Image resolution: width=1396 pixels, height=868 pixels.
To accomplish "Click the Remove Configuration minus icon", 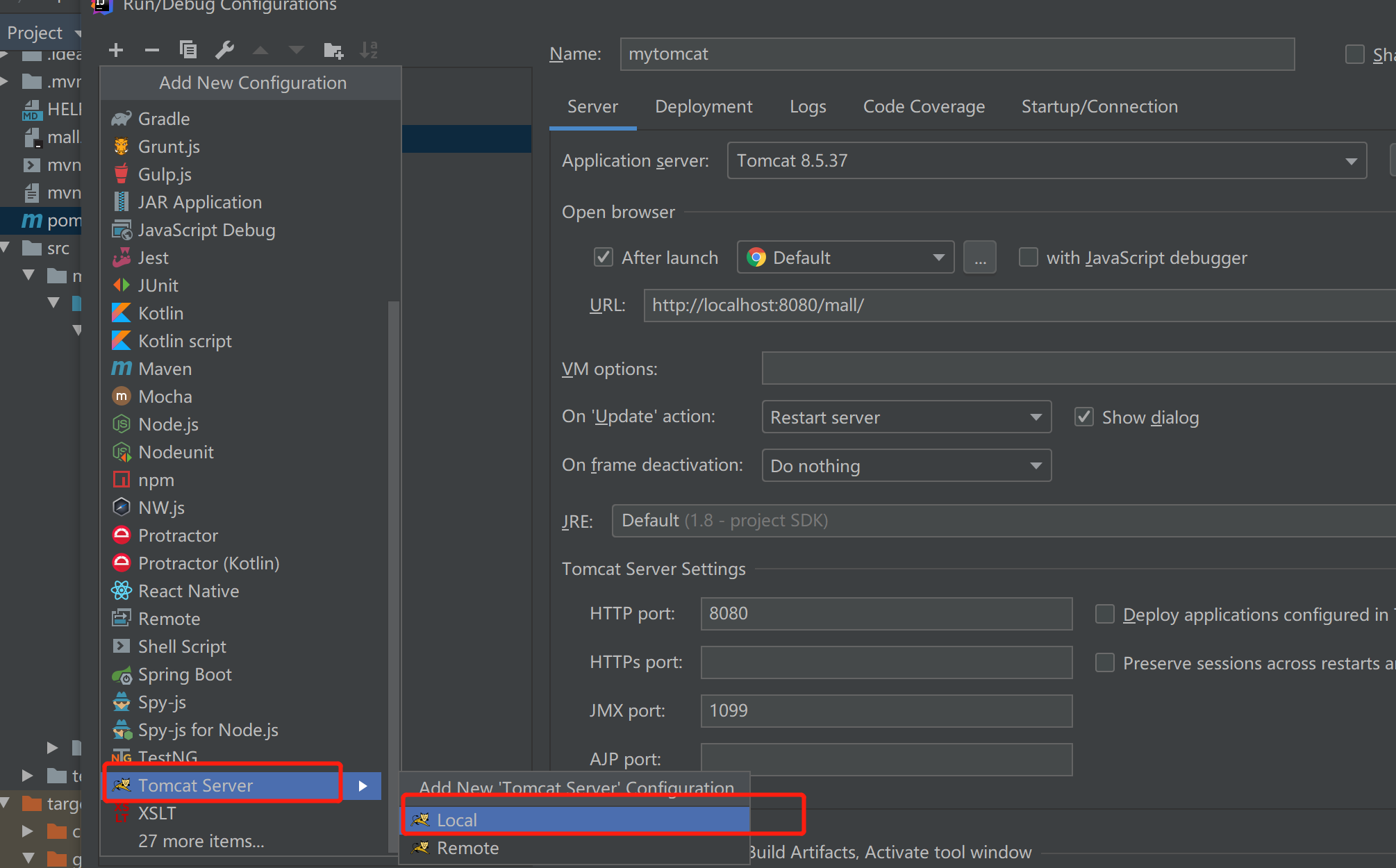I will (x=152, y=50).
